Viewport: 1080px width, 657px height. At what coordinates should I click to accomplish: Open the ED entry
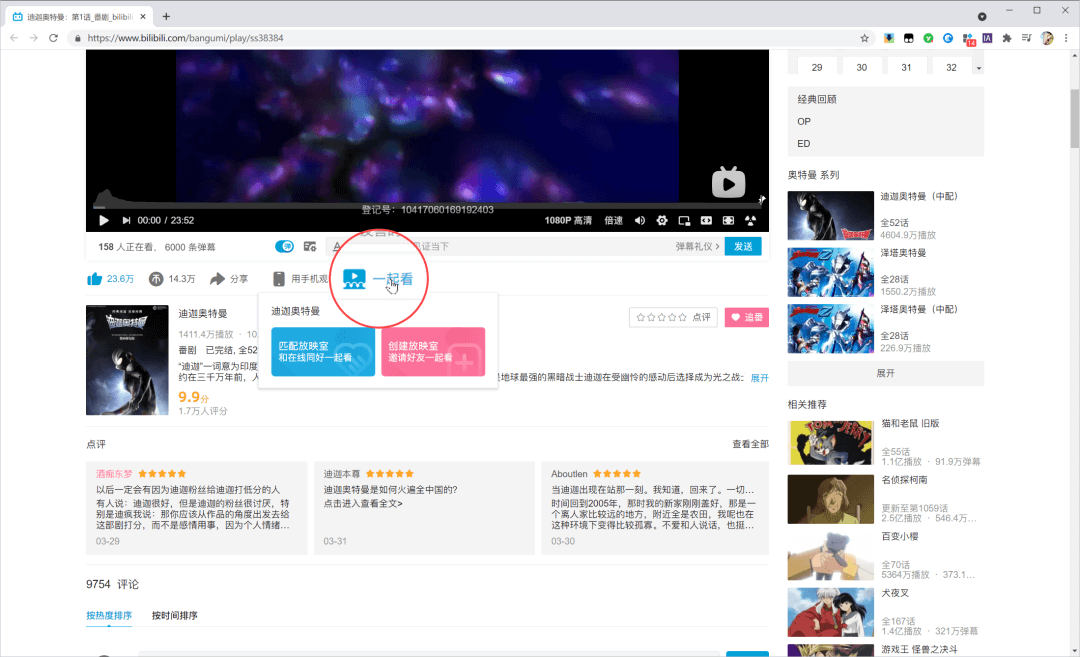point(804,143)
